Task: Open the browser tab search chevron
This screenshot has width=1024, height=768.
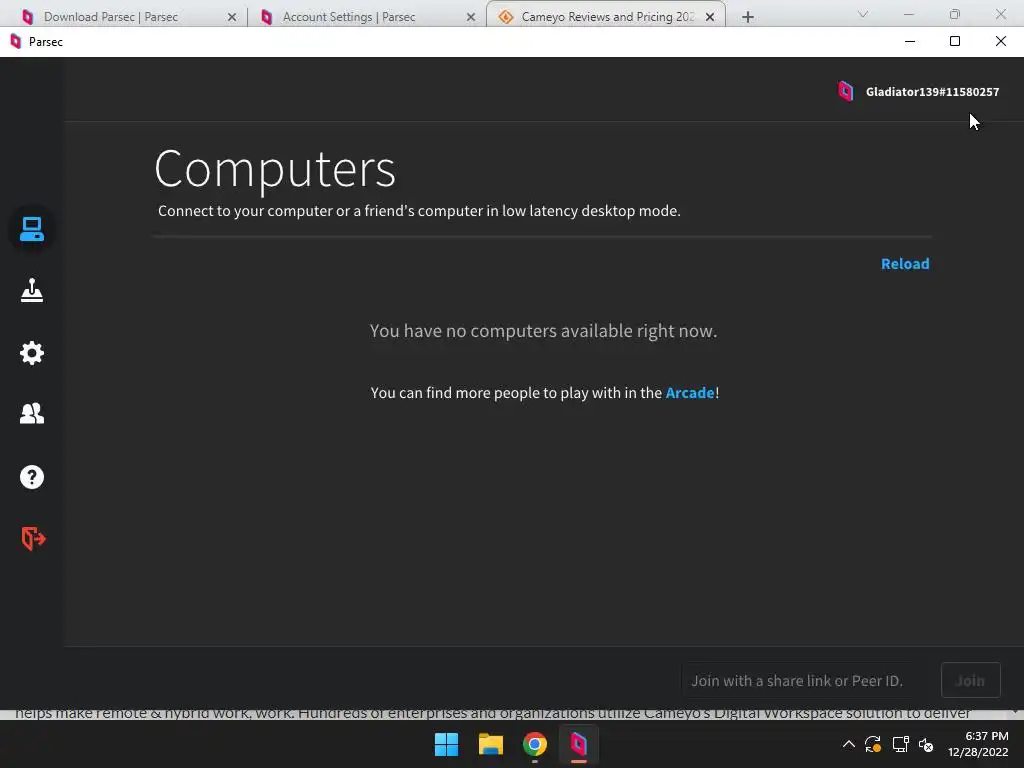Action: coord(863,14)
